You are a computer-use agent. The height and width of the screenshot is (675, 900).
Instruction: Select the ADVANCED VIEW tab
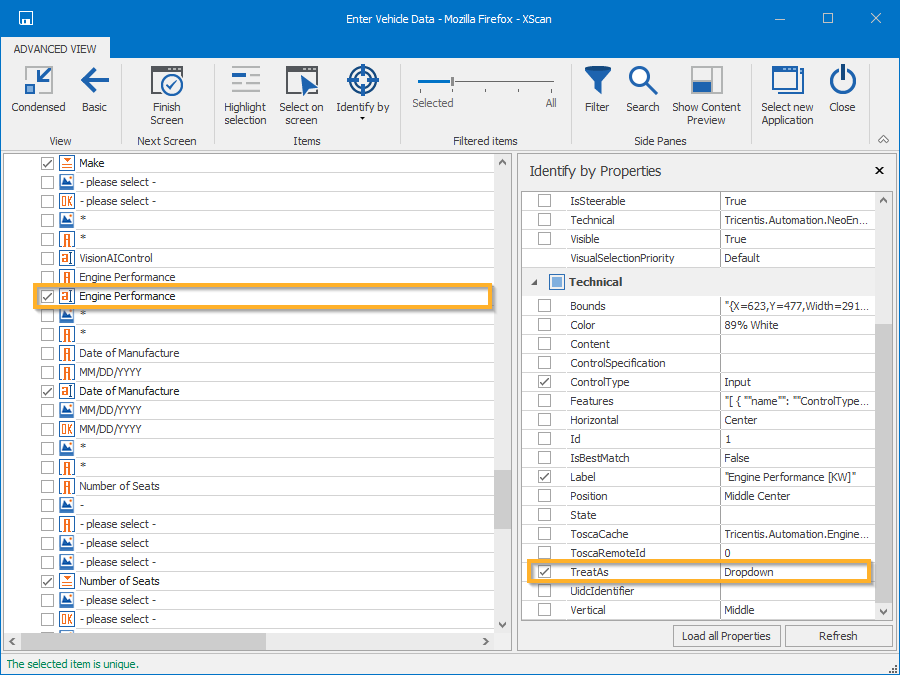tap(55, 49)
